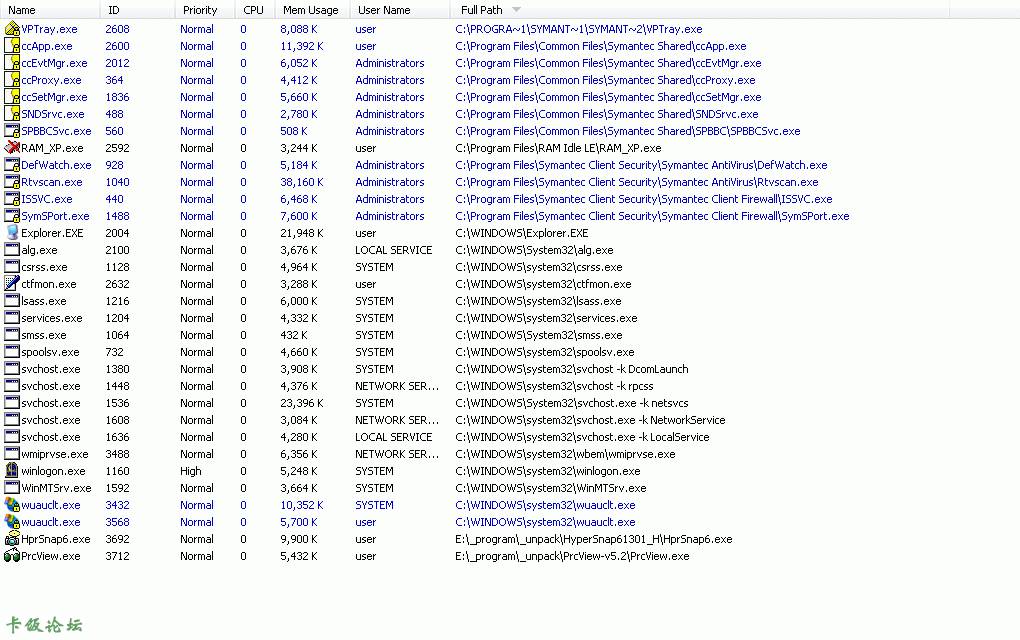Click the Explorer.EXE process icon
This screenshot has width=1020, height=640.
tap(12, 232)
